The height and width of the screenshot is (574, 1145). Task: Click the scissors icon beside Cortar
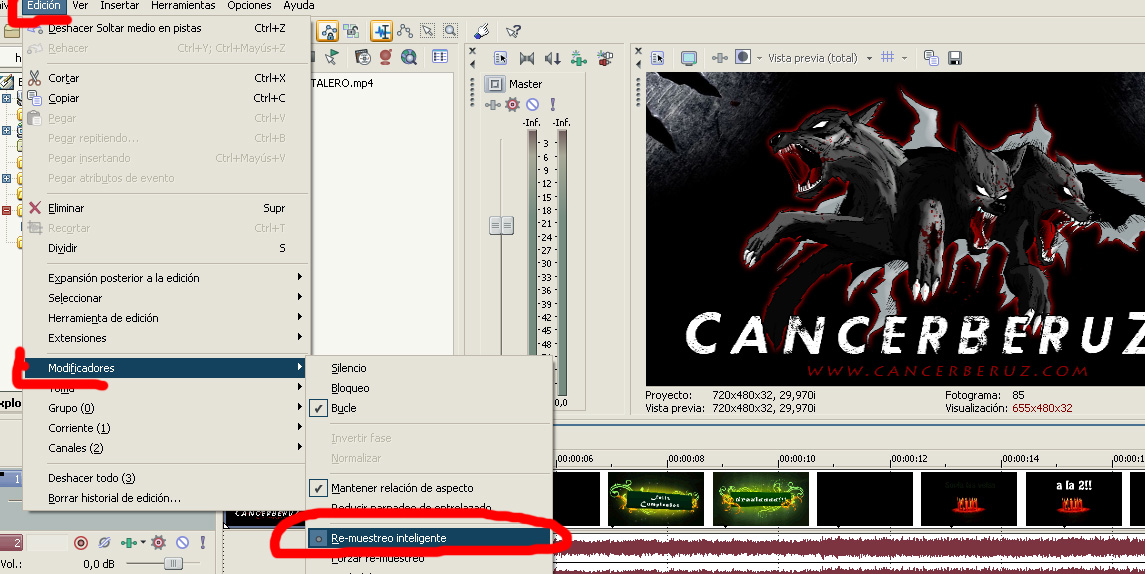point(34,77)
